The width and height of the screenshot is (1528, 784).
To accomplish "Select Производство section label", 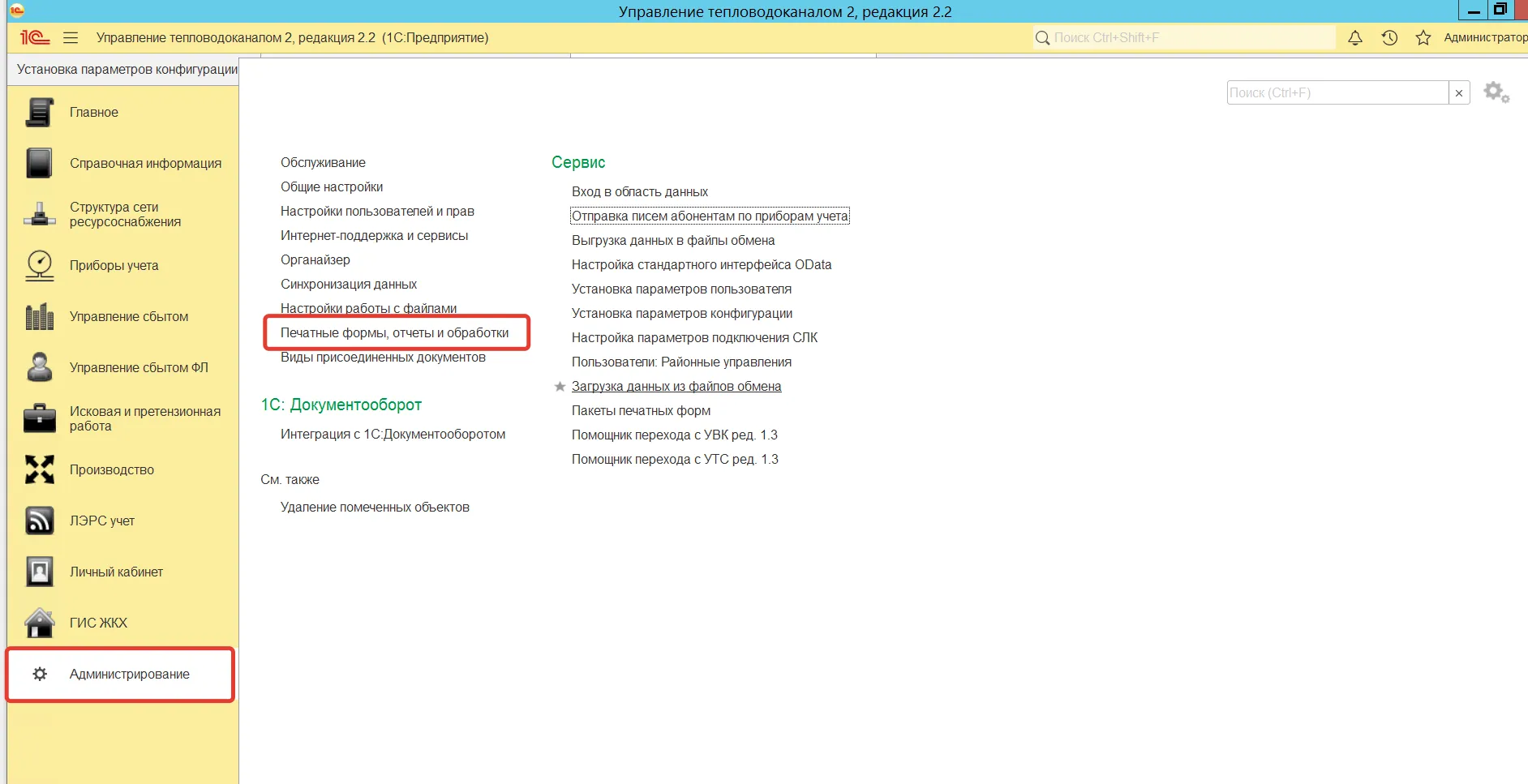I will point(112,469).
